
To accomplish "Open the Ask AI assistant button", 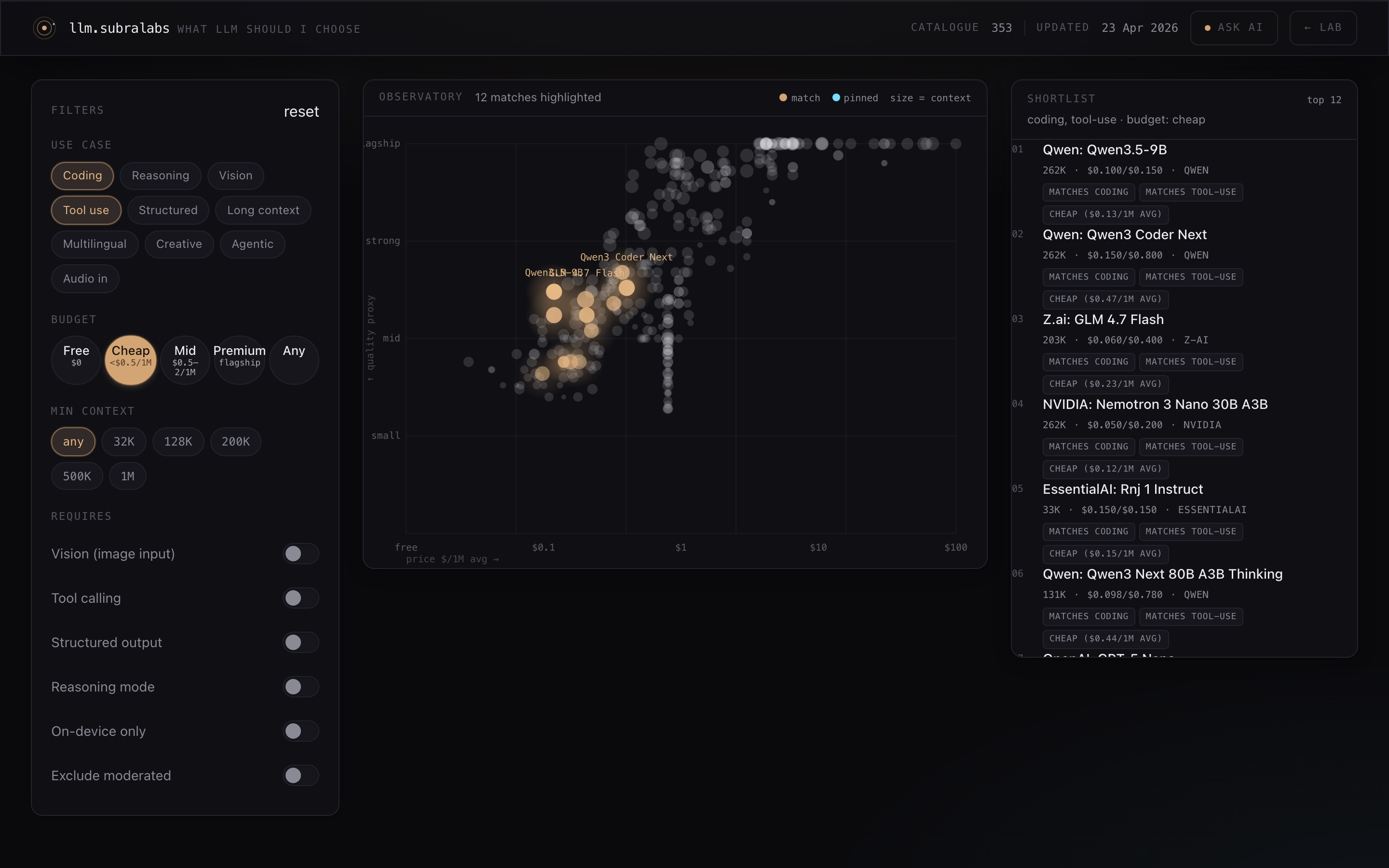I will [x=1233, y=27].
